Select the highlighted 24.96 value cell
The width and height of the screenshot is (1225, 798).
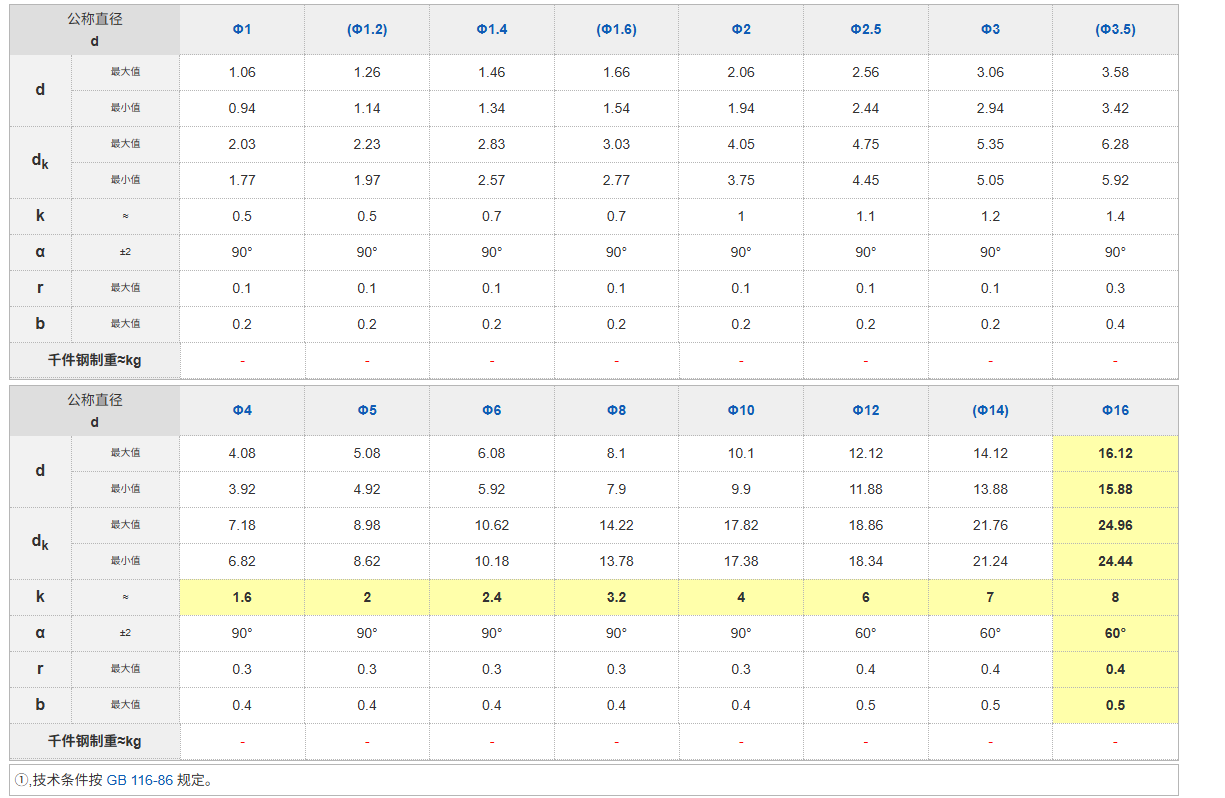1115,525
